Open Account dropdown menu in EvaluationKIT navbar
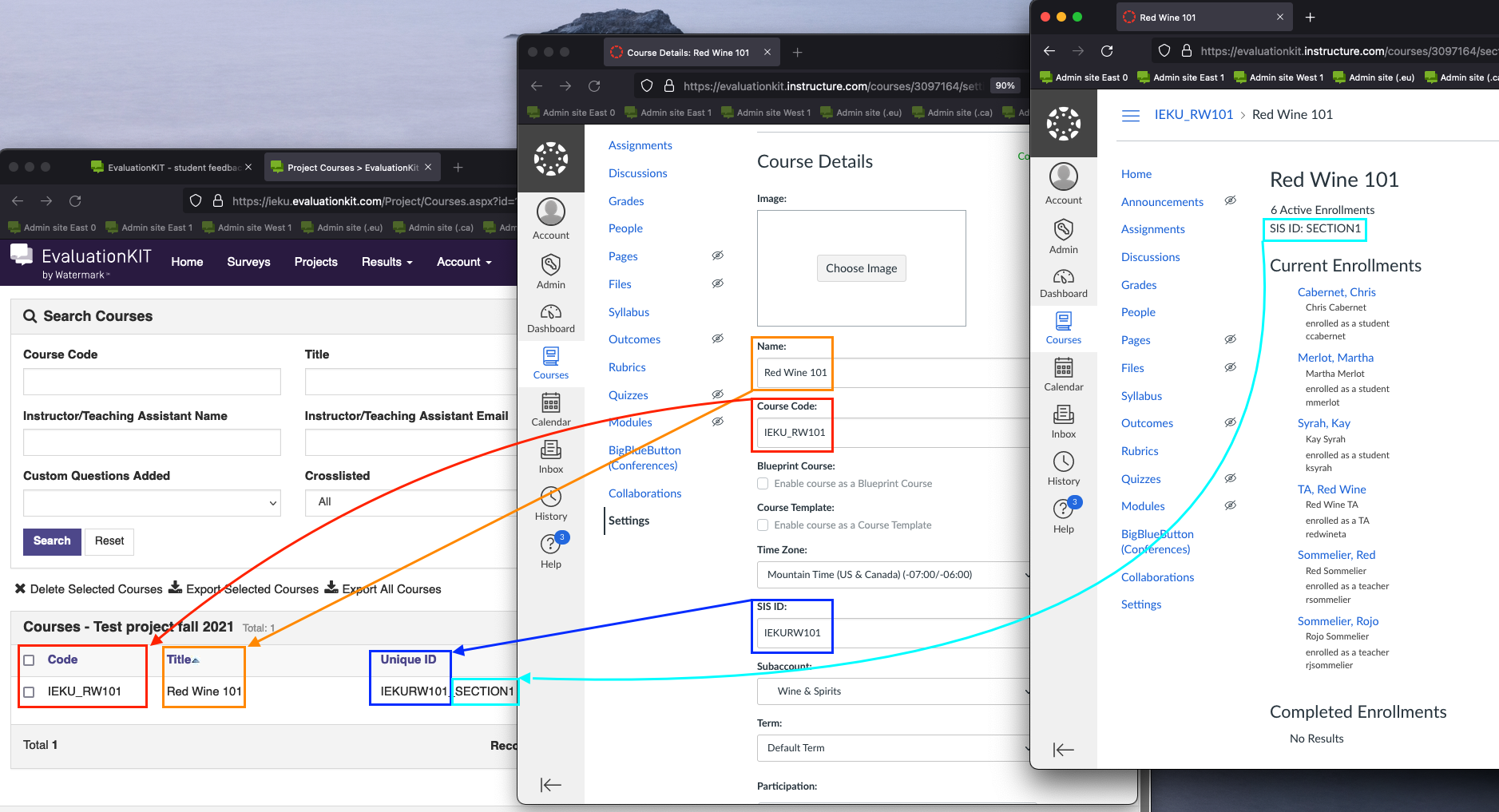The image size is (1499, 812). point(464,262)
